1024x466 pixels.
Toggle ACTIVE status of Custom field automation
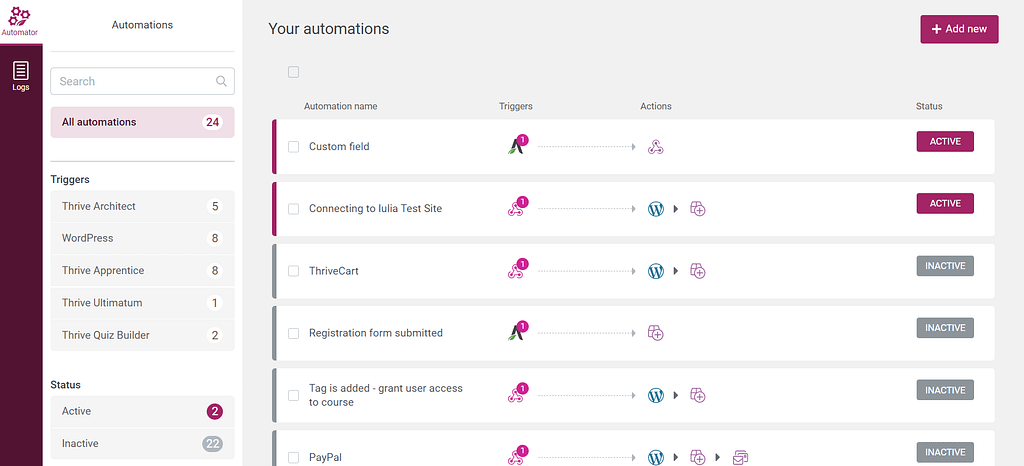pos(944,142)
